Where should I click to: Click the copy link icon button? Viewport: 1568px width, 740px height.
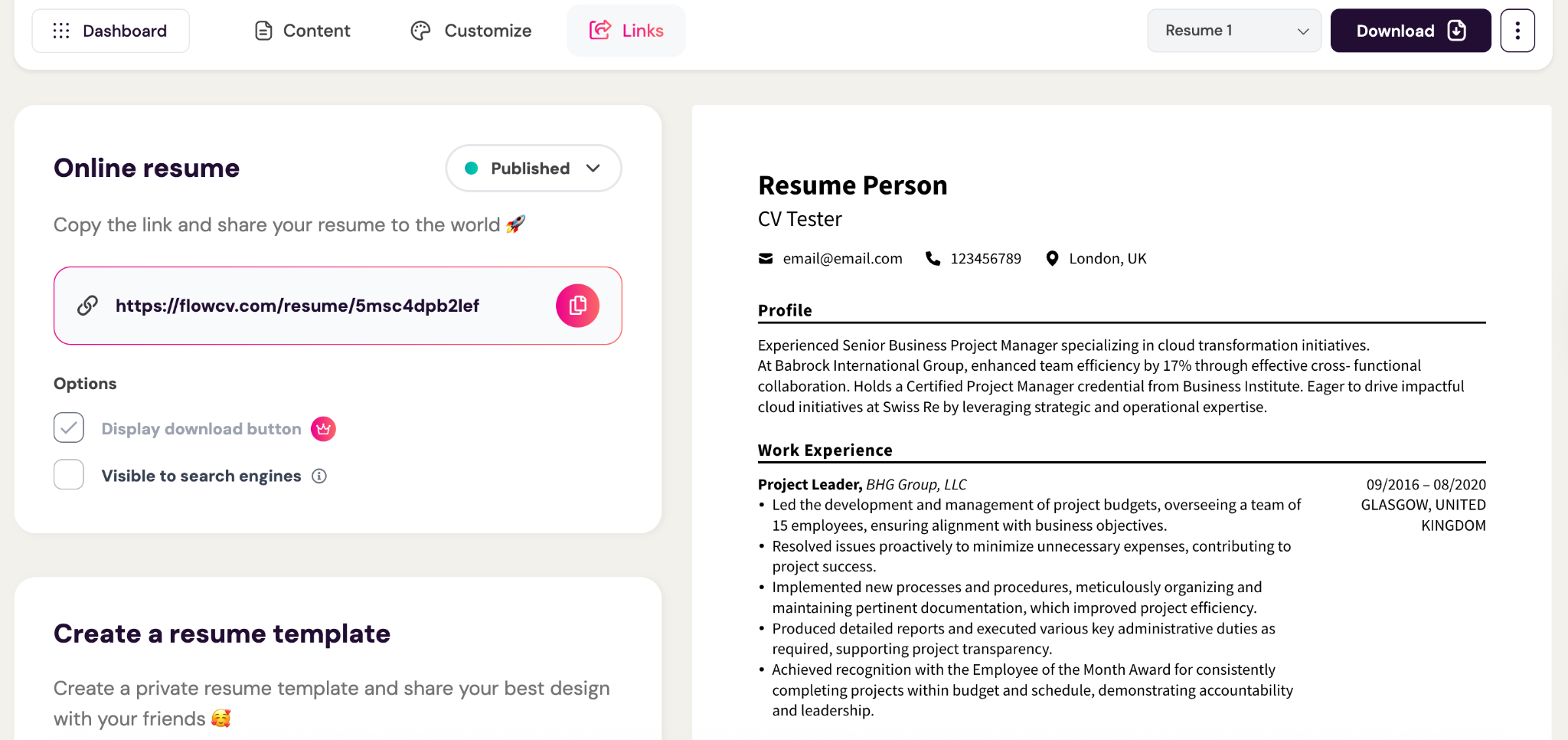[577, 306]
